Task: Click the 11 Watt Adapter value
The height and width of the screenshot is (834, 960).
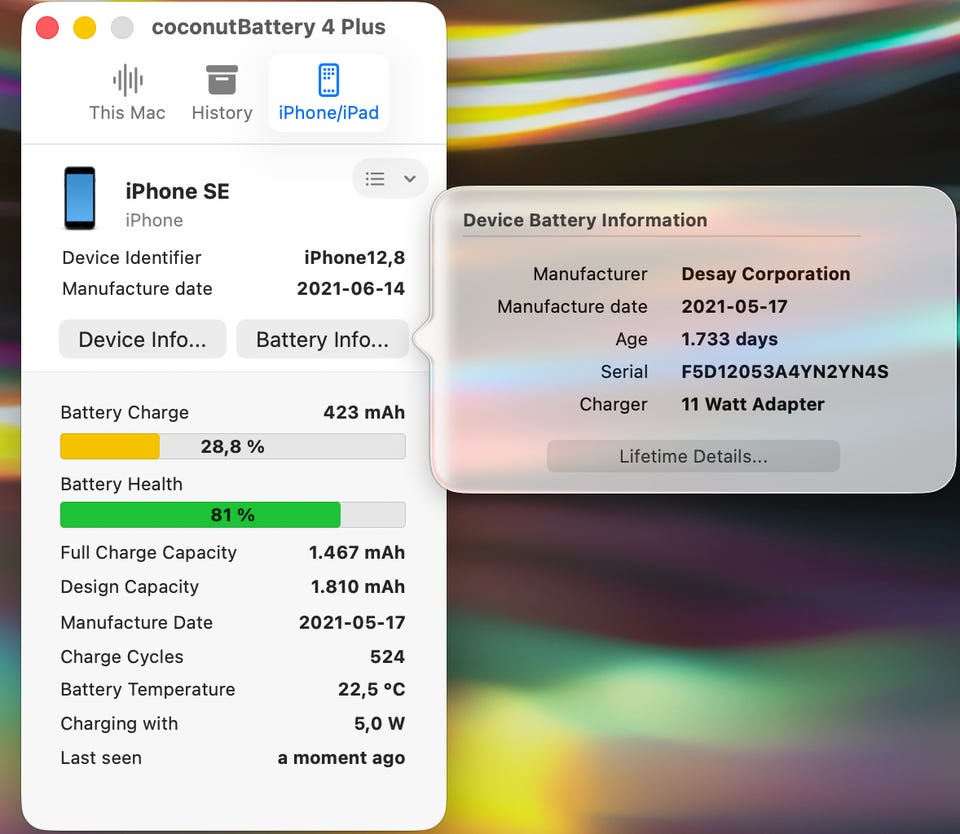Action: (x=752, y=404)
